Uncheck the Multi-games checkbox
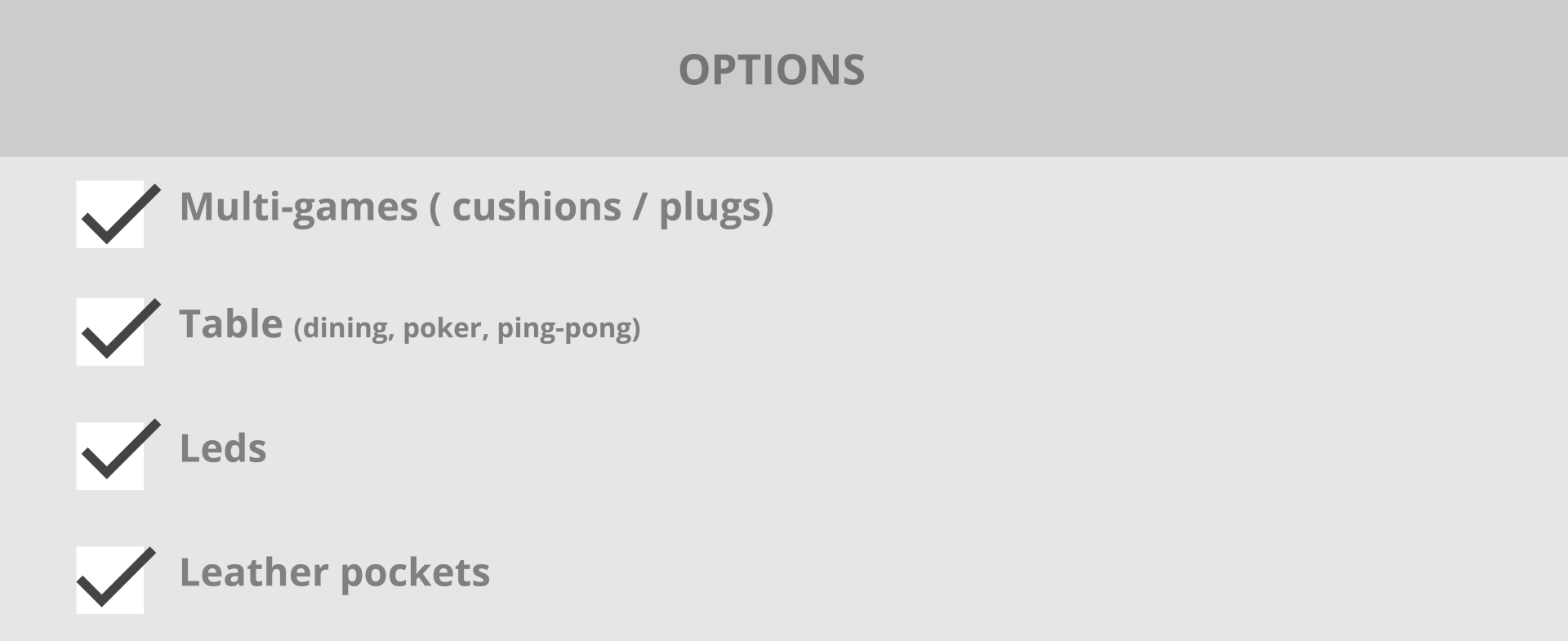This screenshot has width=1568, height=641. 110,215
